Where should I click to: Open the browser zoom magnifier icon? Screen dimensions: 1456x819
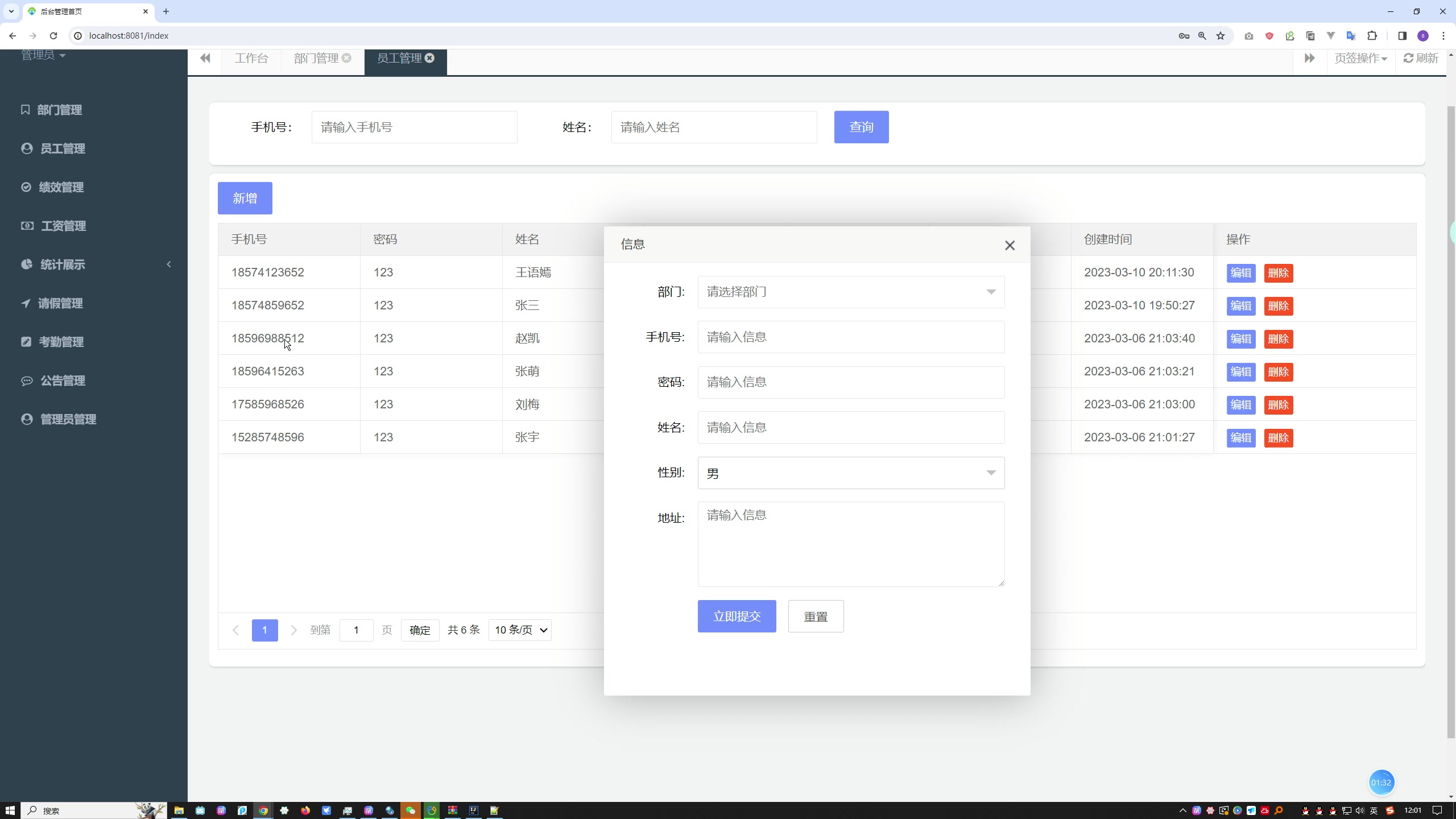coord(1202,36)
